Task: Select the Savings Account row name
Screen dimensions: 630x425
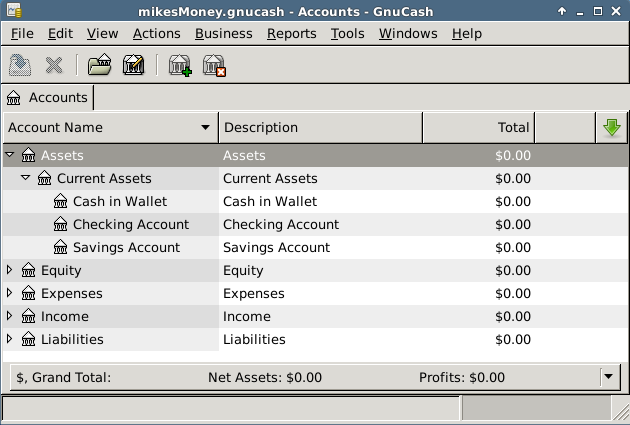Action: point(127,247)
